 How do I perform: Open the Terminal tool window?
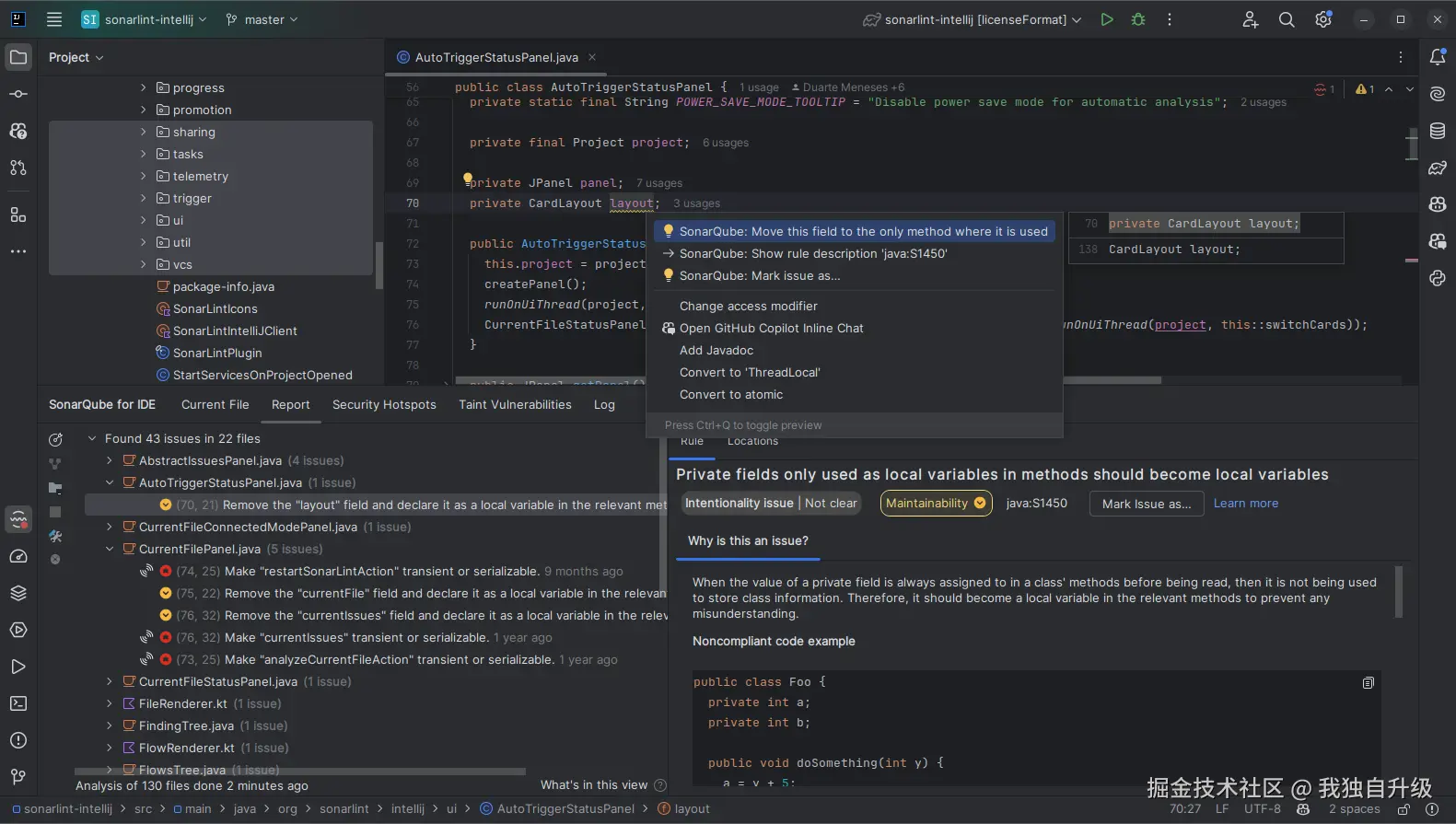click(x=18, y=703)
